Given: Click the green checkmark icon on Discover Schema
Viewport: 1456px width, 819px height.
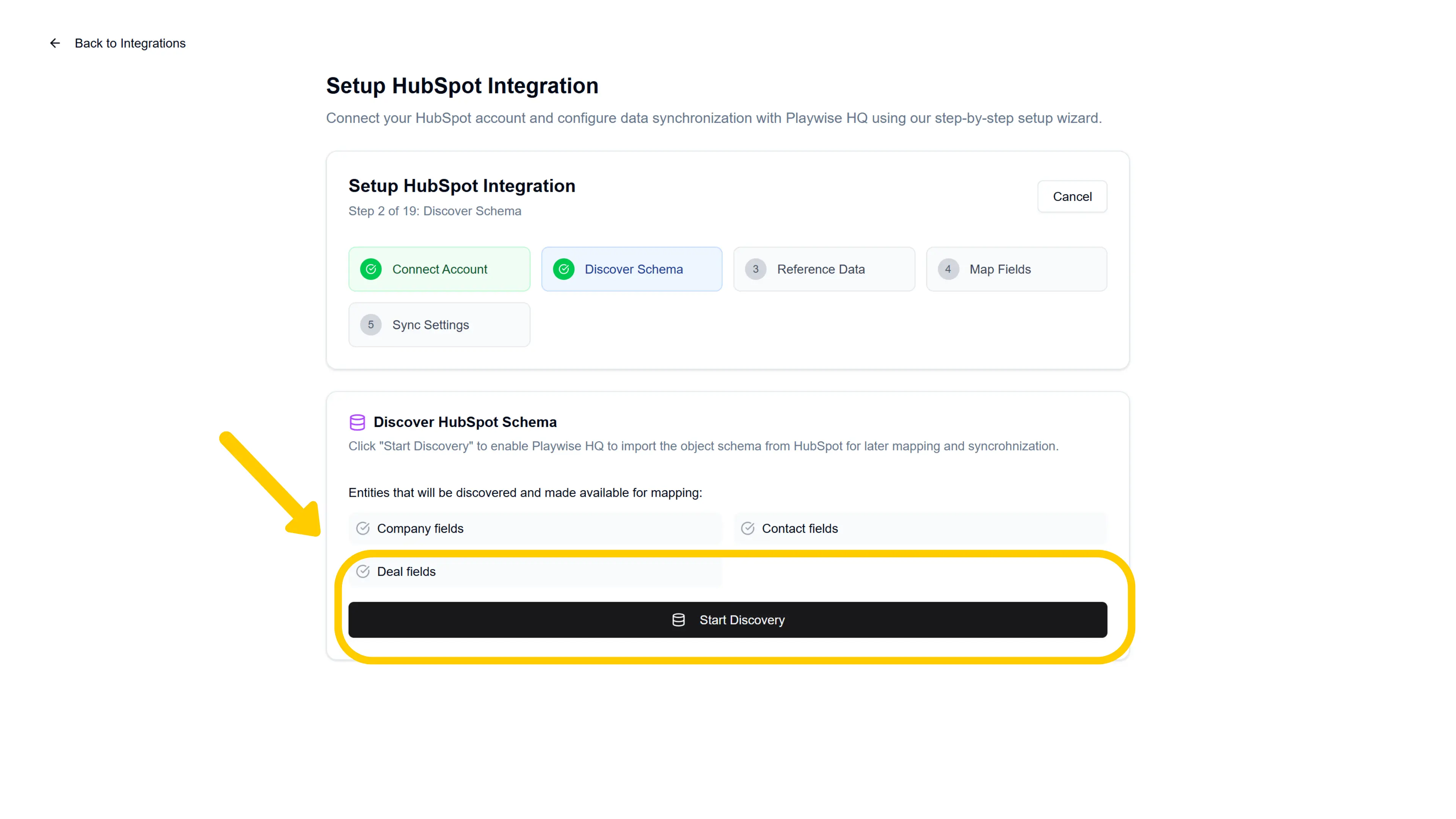Looking at the screenshot, I should click(563, 269).
